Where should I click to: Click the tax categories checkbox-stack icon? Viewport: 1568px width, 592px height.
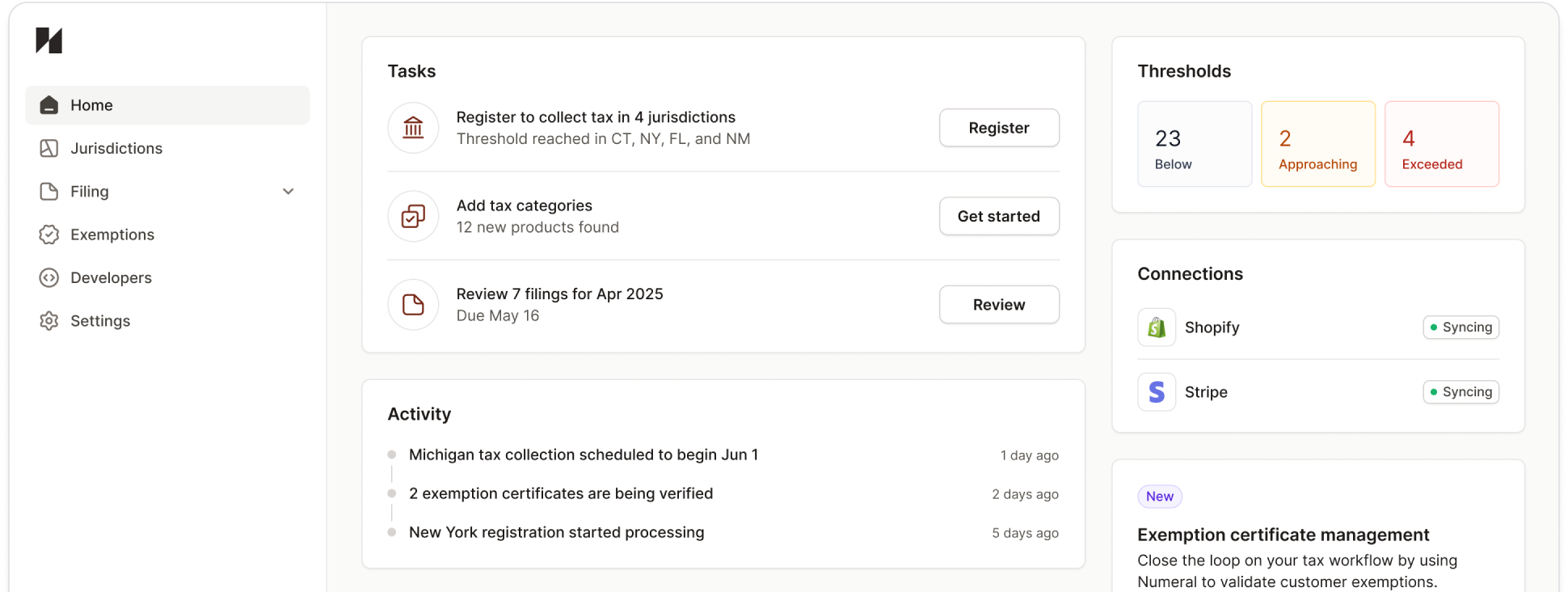[413, 216]
